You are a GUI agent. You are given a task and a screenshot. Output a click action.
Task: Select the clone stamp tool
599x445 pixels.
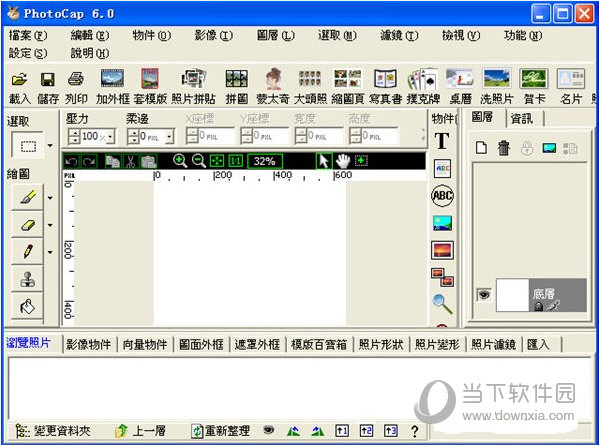(28, 279)
